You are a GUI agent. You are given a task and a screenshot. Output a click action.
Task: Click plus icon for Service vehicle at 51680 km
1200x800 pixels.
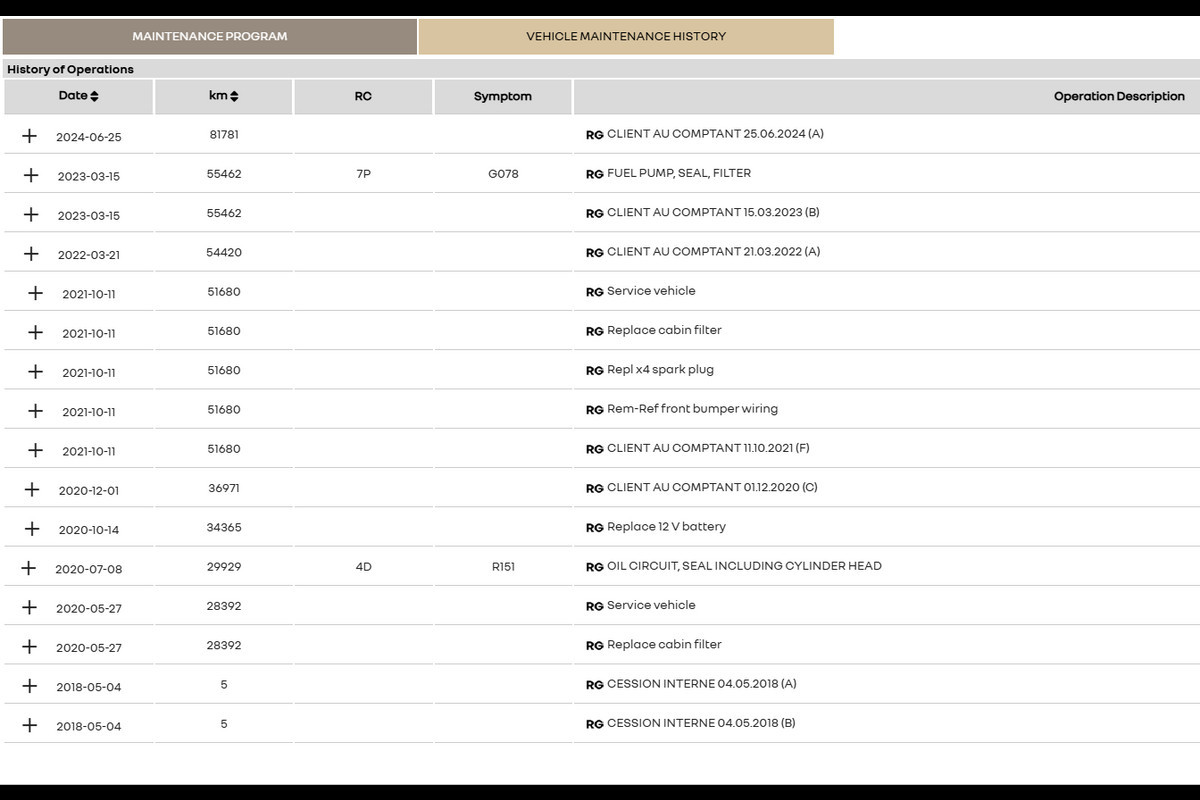pos(35,293)
